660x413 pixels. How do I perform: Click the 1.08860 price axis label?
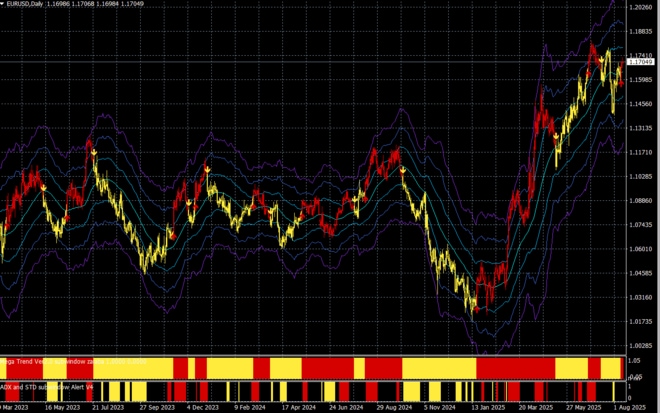[x=641, y=201]
